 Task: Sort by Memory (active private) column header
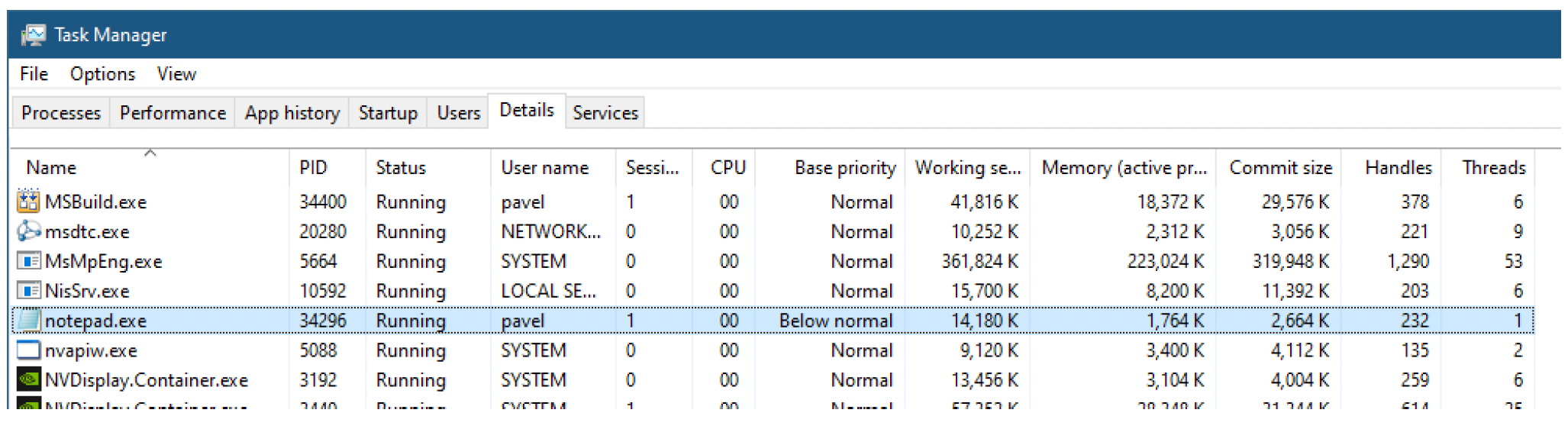click(1123, 167)
